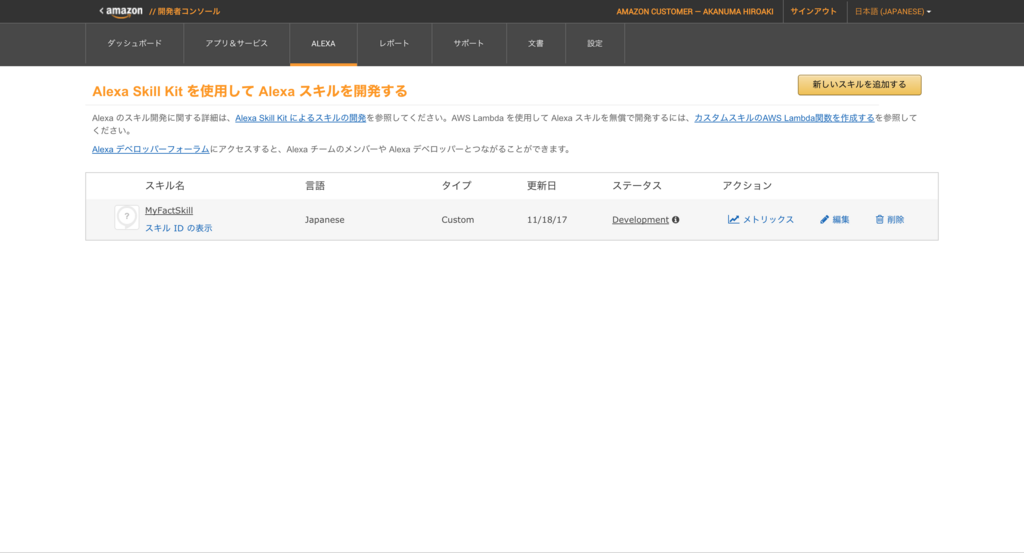Visit the Alexa デベロッパーフォーラム link
1024x553 pixels.
tap(151, 150)
